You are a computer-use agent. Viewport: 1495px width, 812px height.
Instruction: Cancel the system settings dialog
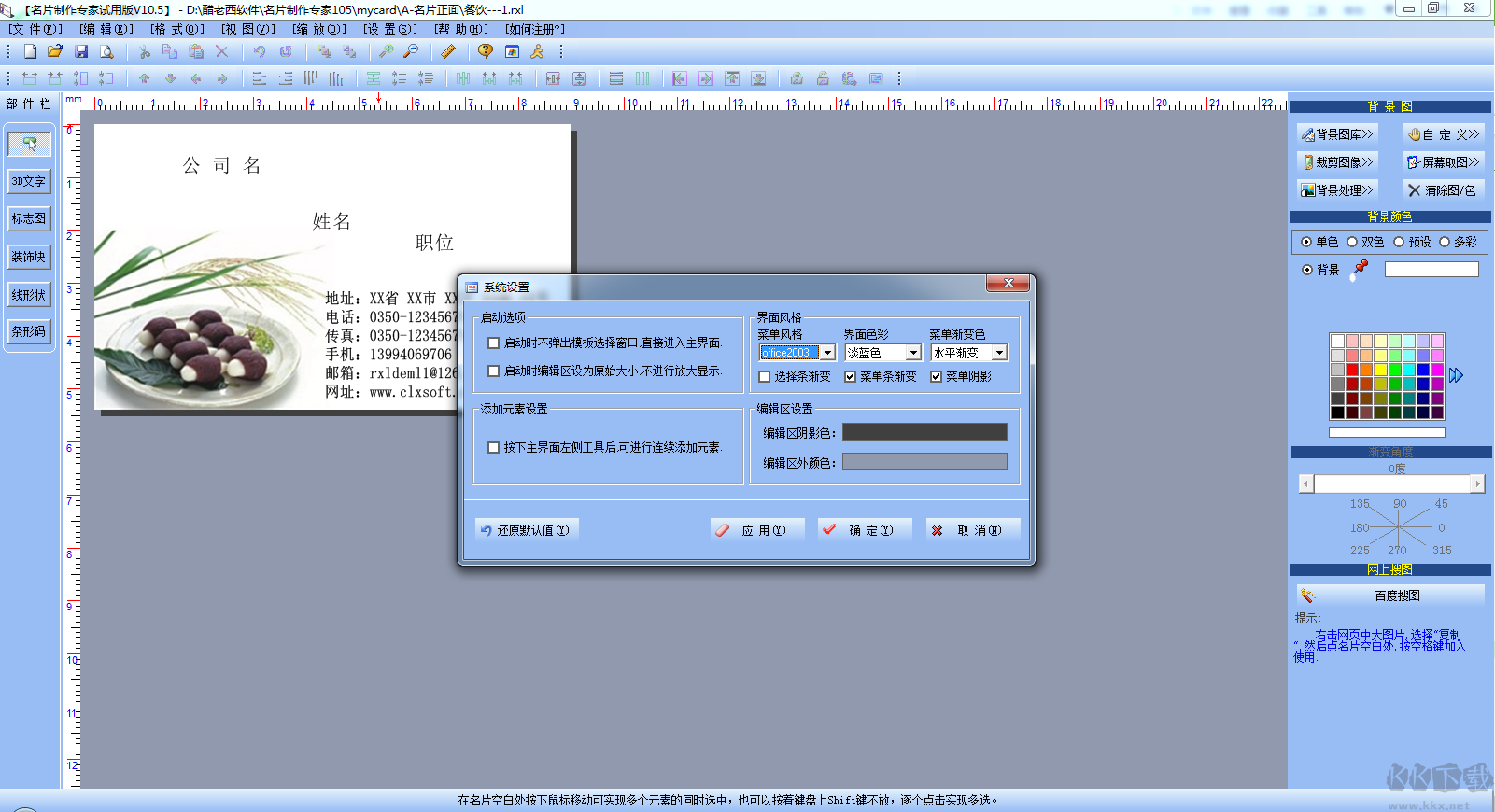click(x=973, y=530)
